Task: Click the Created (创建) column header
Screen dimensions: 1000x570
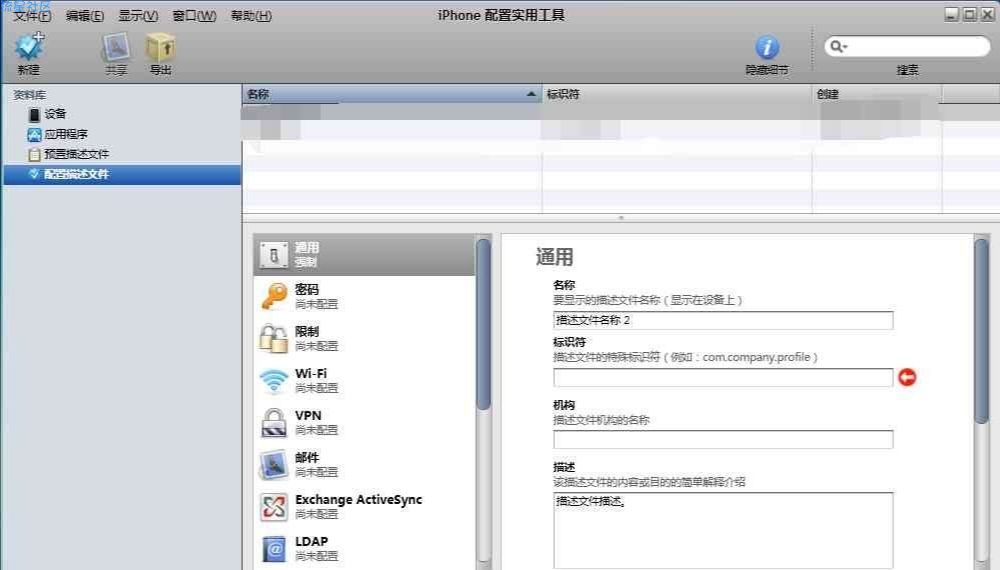Action: coord(877,94)
